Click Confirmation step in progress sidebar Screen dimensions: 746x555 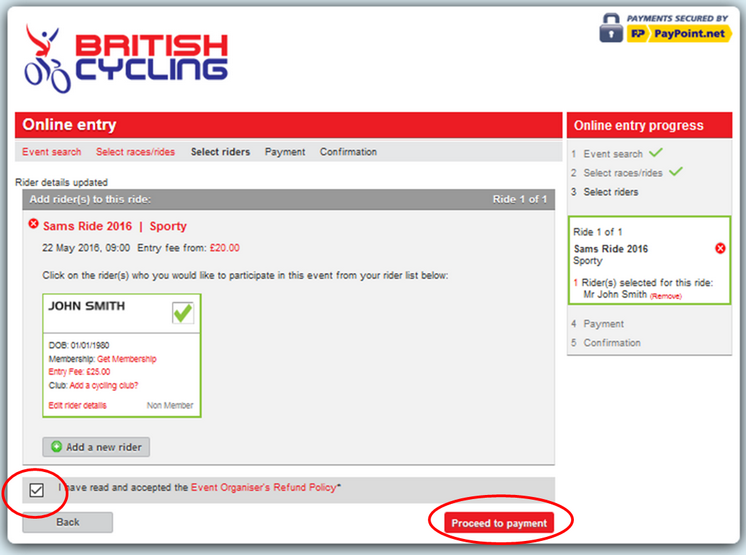point(612,343)
